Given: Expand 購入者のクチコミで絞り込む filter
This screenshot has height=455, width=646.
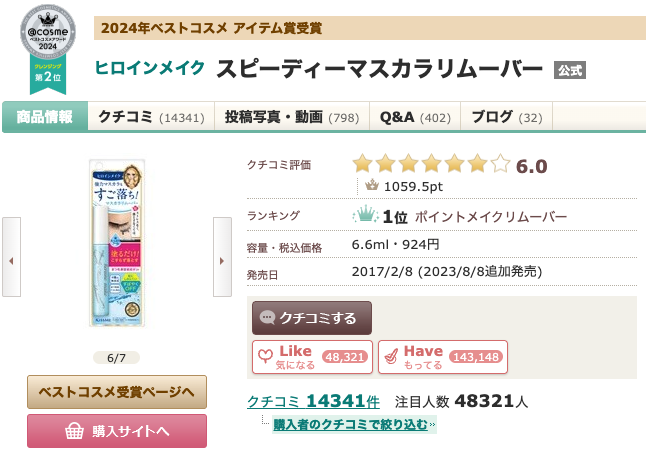Looking at the screenshot, I should [342, 425].
